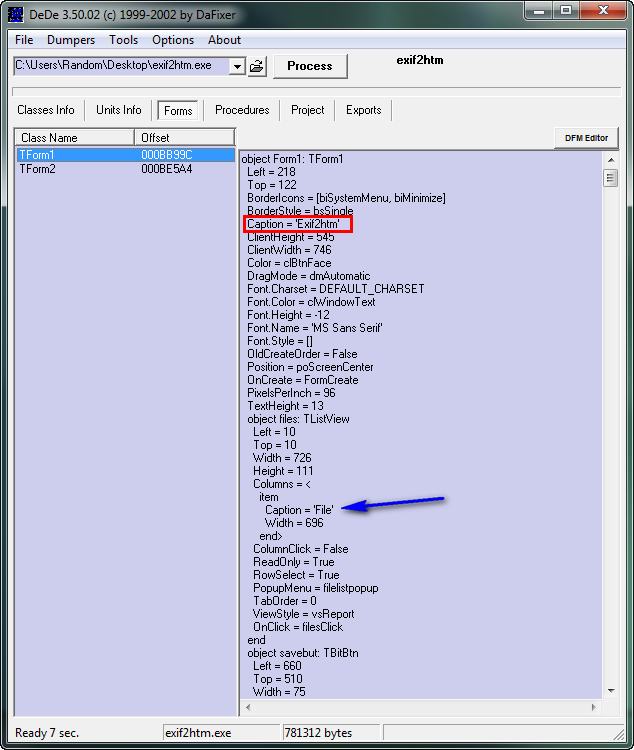Click the line "ColumnClick = False"
The image size is (634, 750).
300,549
